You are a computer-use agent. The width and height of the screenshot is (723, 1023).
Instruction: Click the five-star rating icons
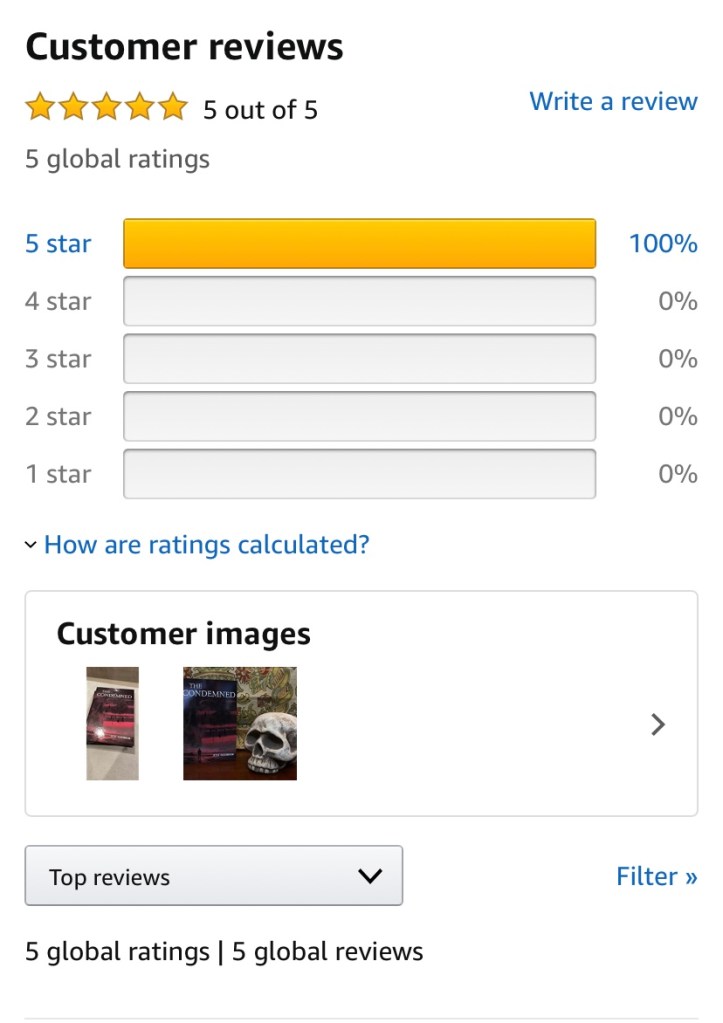pyautogui.click(x=106, y=107)
